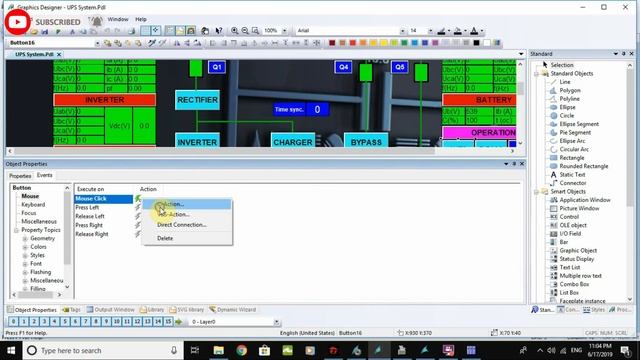Click the Selection pointer tool
This screenshot has width=640, height=360.
[x=562, y=65]
